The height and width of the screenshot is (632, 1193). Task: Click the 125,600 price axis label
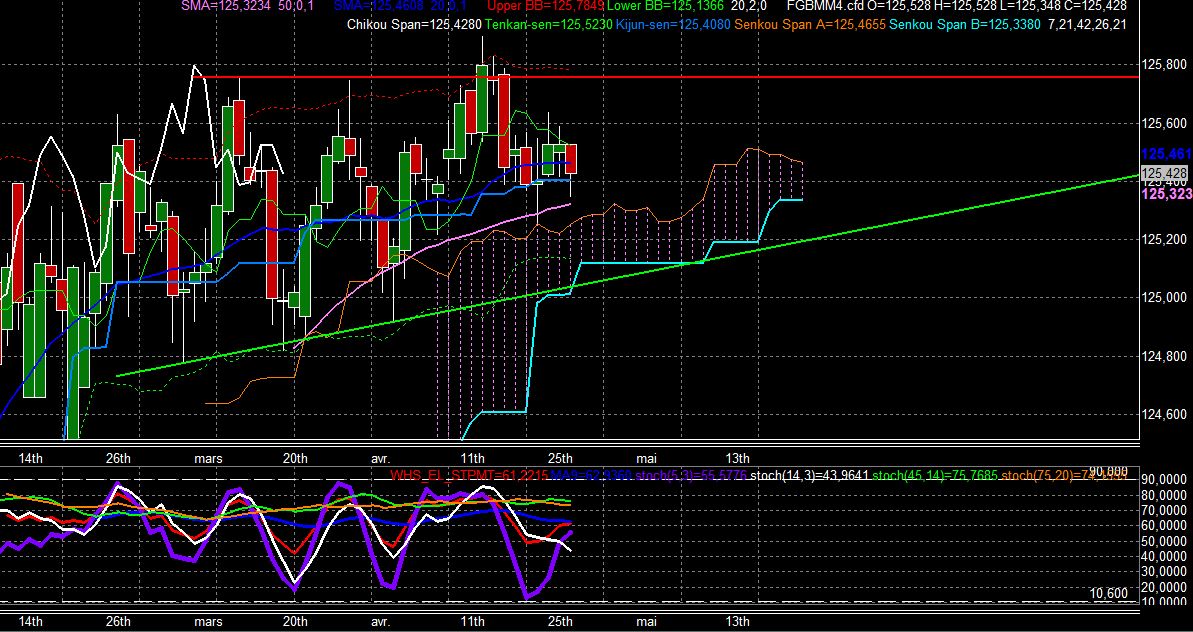(x=1166, y=123)
